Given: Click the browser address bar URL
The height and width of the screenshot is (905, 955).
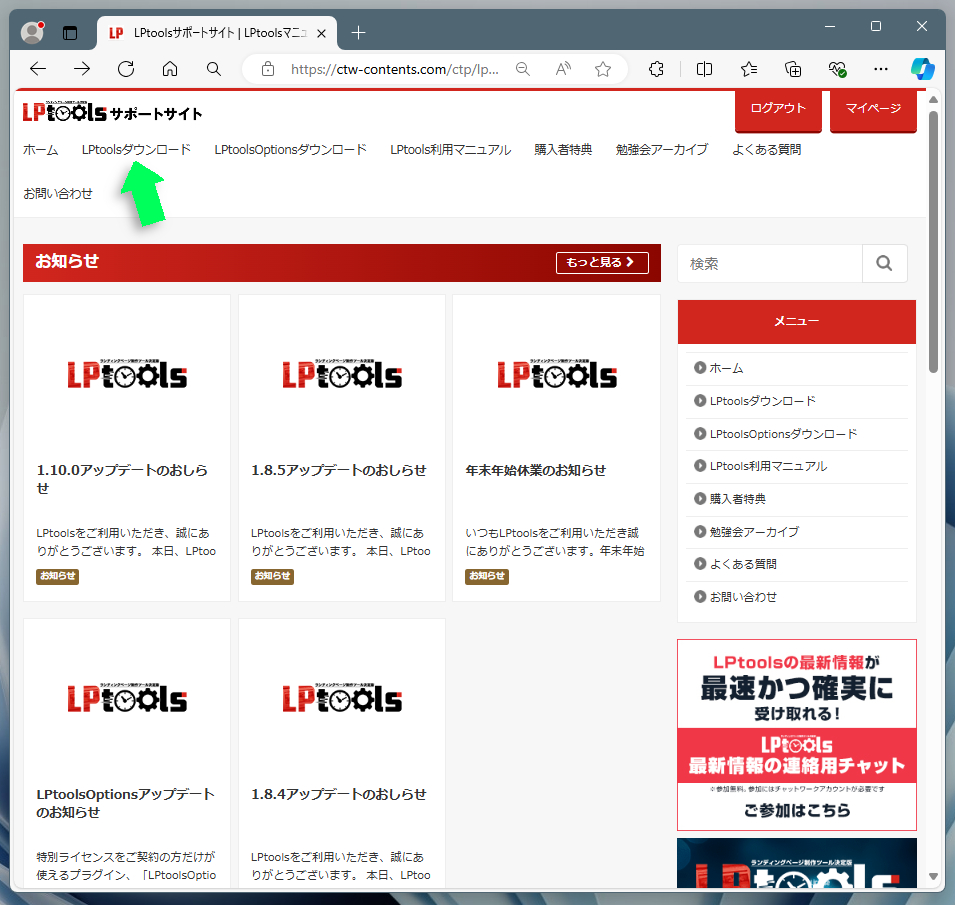Looking at the screenshot, I should coord(395,69).
